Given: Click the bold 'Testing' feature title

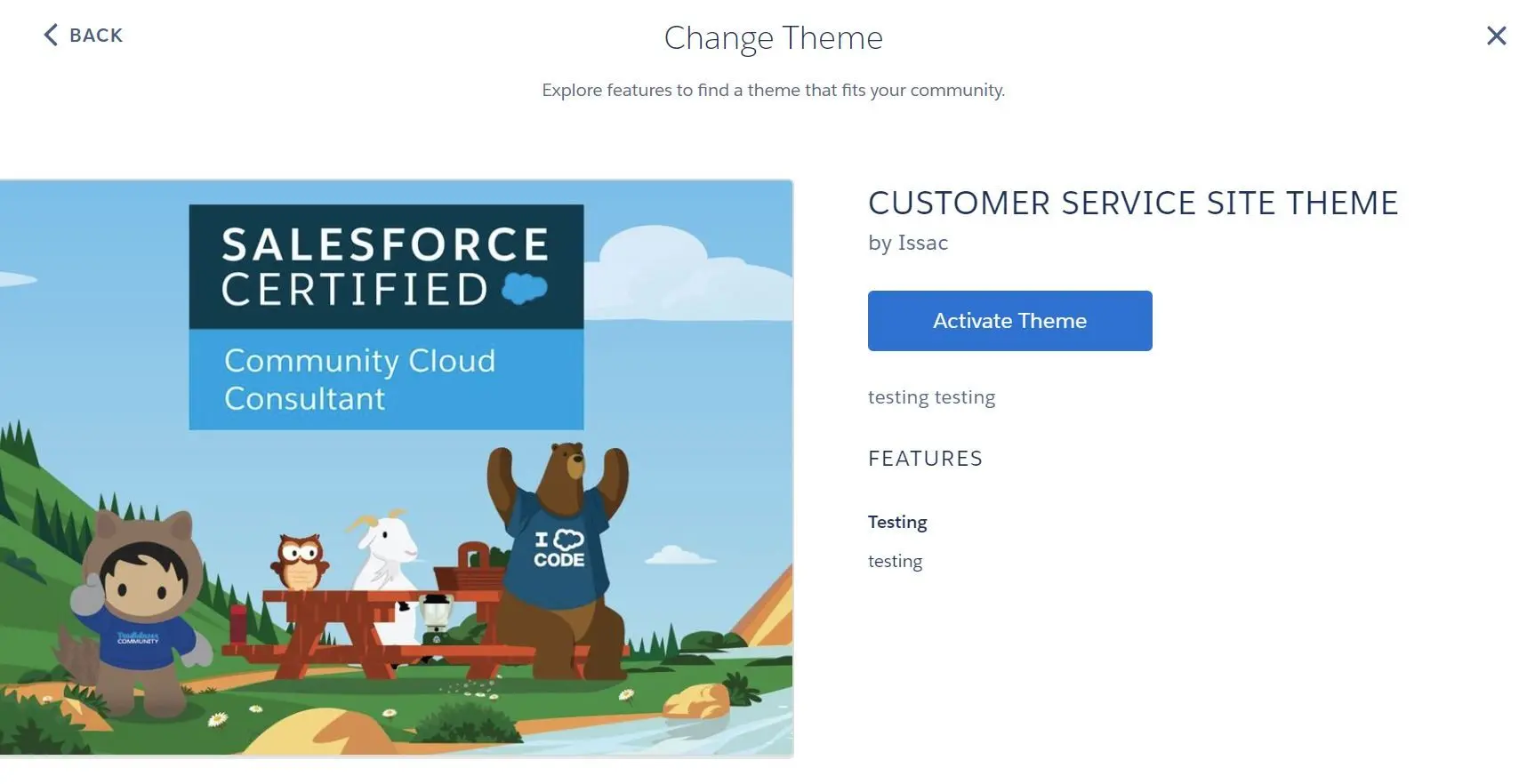Looking at the screenshot, I should [x=897, y=522].
